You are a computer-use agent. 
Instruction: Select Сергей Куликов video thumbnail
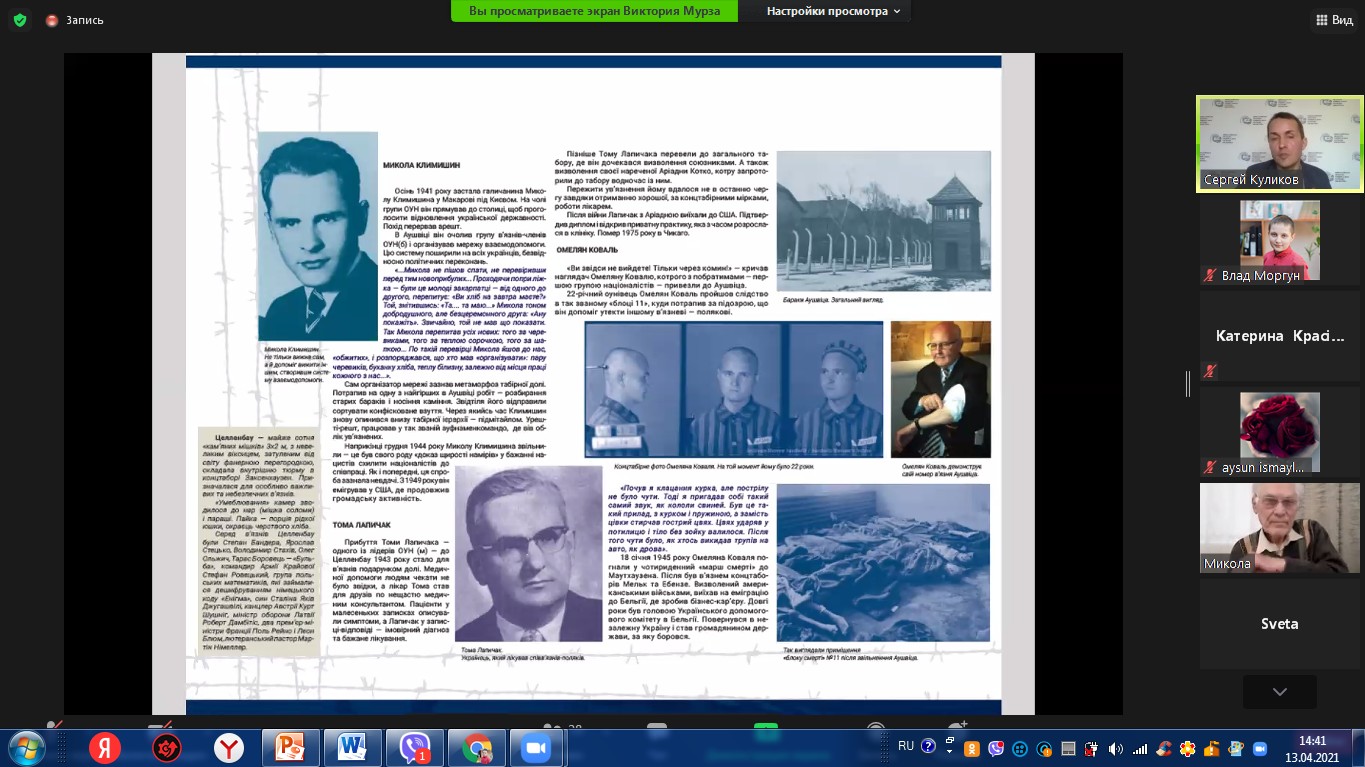[x=1279, y=143]
